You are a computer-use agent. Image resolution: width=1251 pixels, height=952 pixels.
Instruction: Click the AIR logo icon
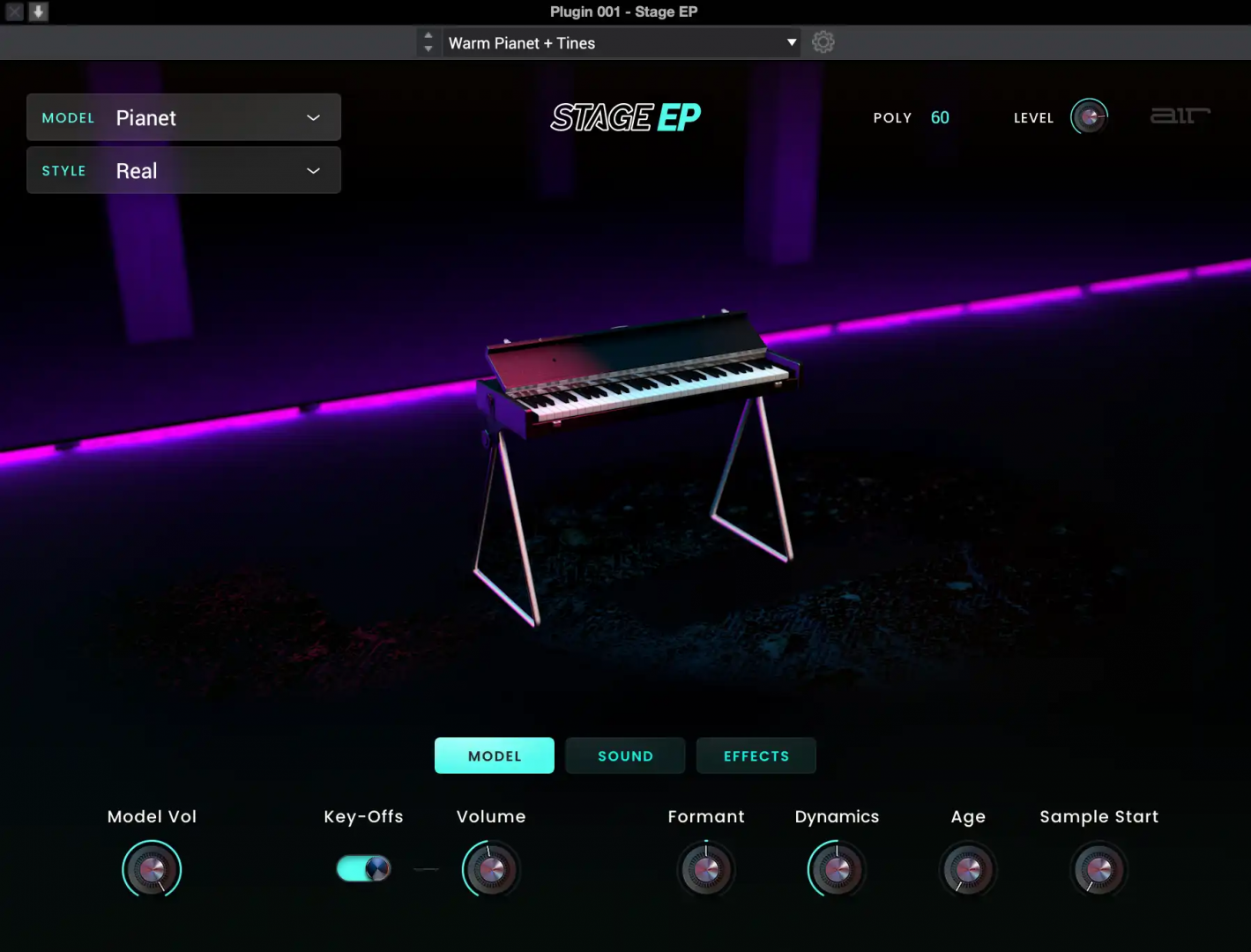tap(1180, 116)
